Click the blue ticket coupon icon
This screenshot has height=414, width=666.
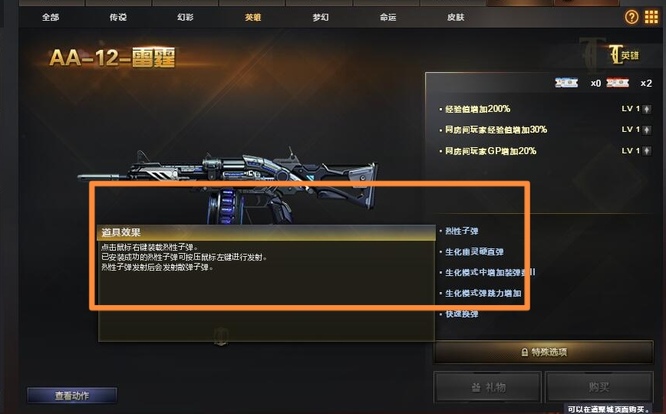[x=566, y=83]
